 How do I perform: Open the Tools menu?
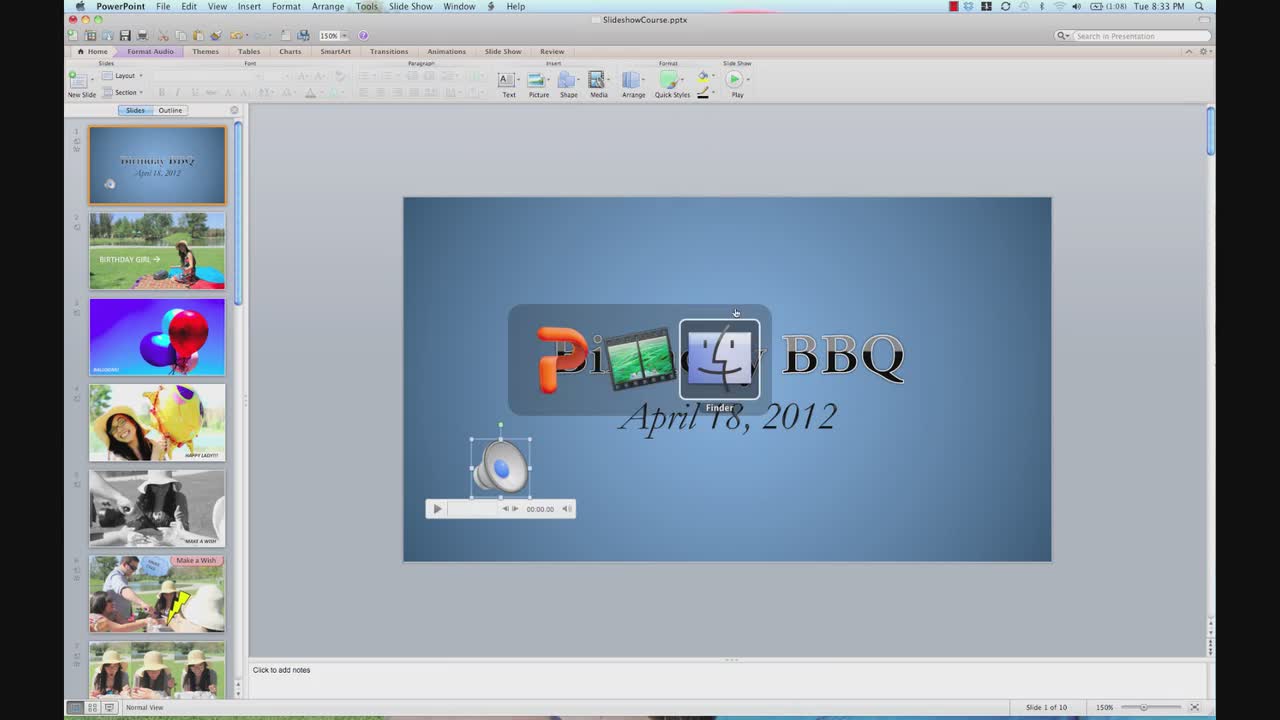click(x=367, y=6)
